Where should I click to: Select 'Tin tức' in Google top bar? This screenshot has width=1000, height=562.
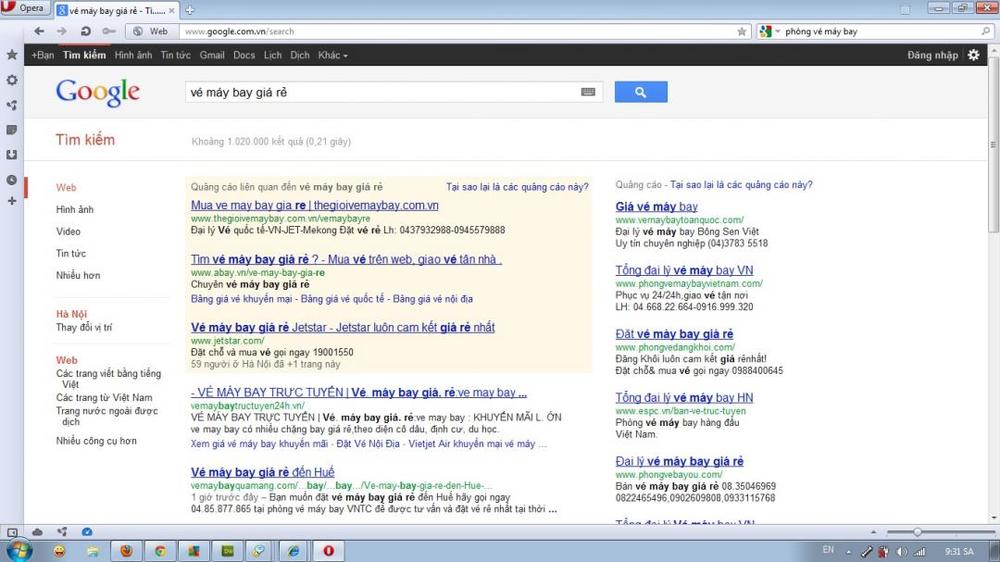pyautogui.click(x=175, y=55)
